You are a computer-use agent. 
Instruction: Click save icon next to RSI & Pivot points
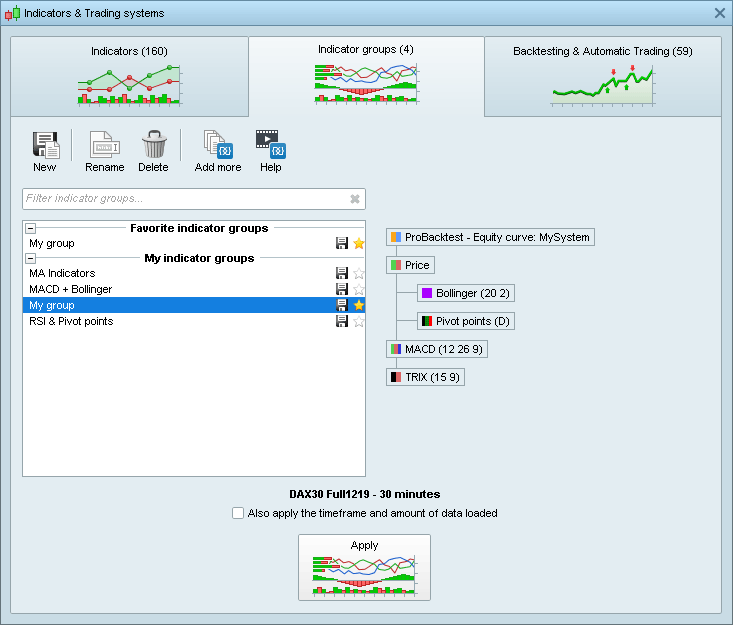pyautogui.click(x=342, y=321)
